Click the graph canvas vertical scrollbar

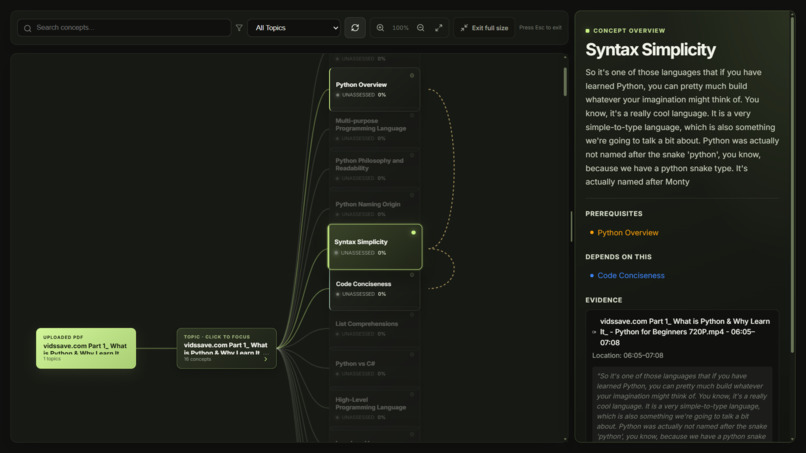[565, 82]
